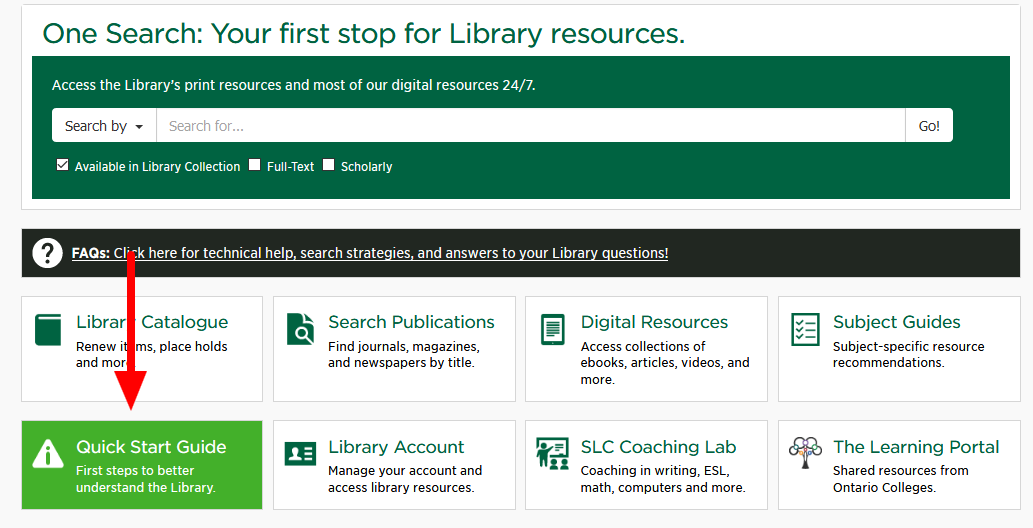Check the Scholarly checkbox

(328, 165)
